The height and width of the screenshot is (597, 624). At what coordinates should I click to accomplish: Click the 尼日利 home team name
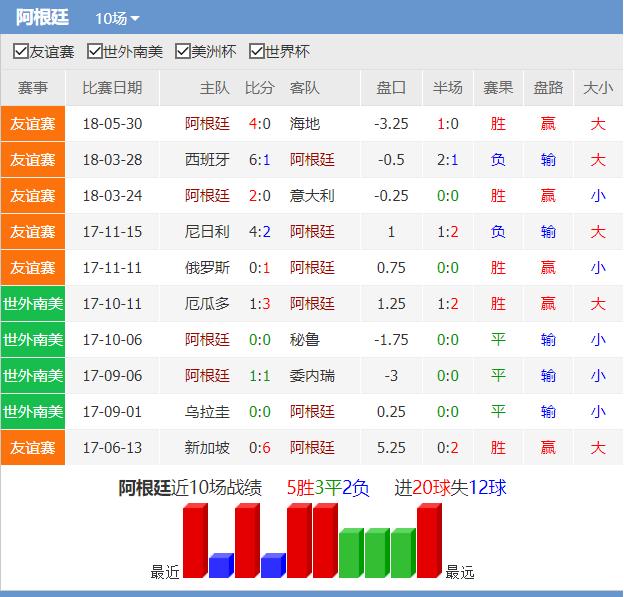tap(207, 232)
